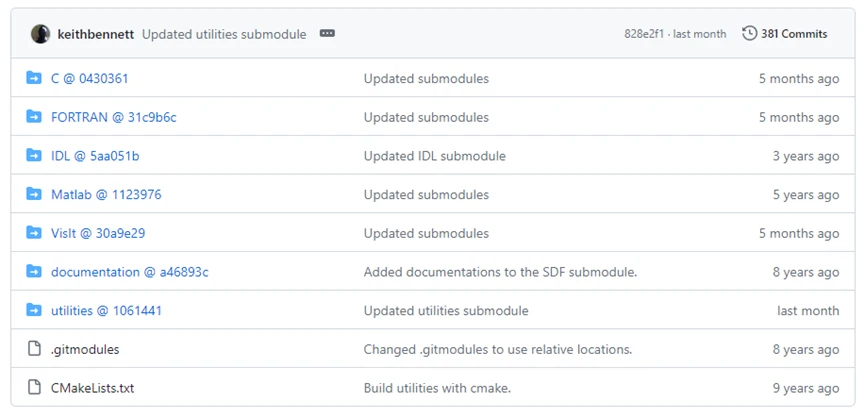Click keithbennett's avatar image
The height and width of the screenshot is (418, 865).
41,34
